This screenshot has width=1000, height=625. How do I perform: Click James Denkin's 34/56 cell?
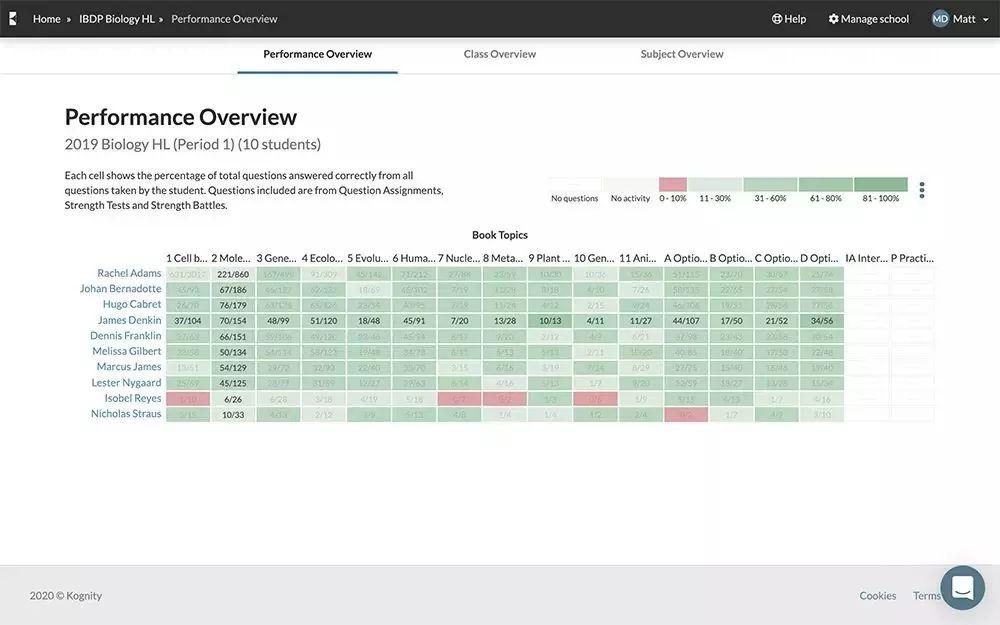point(821,321)
